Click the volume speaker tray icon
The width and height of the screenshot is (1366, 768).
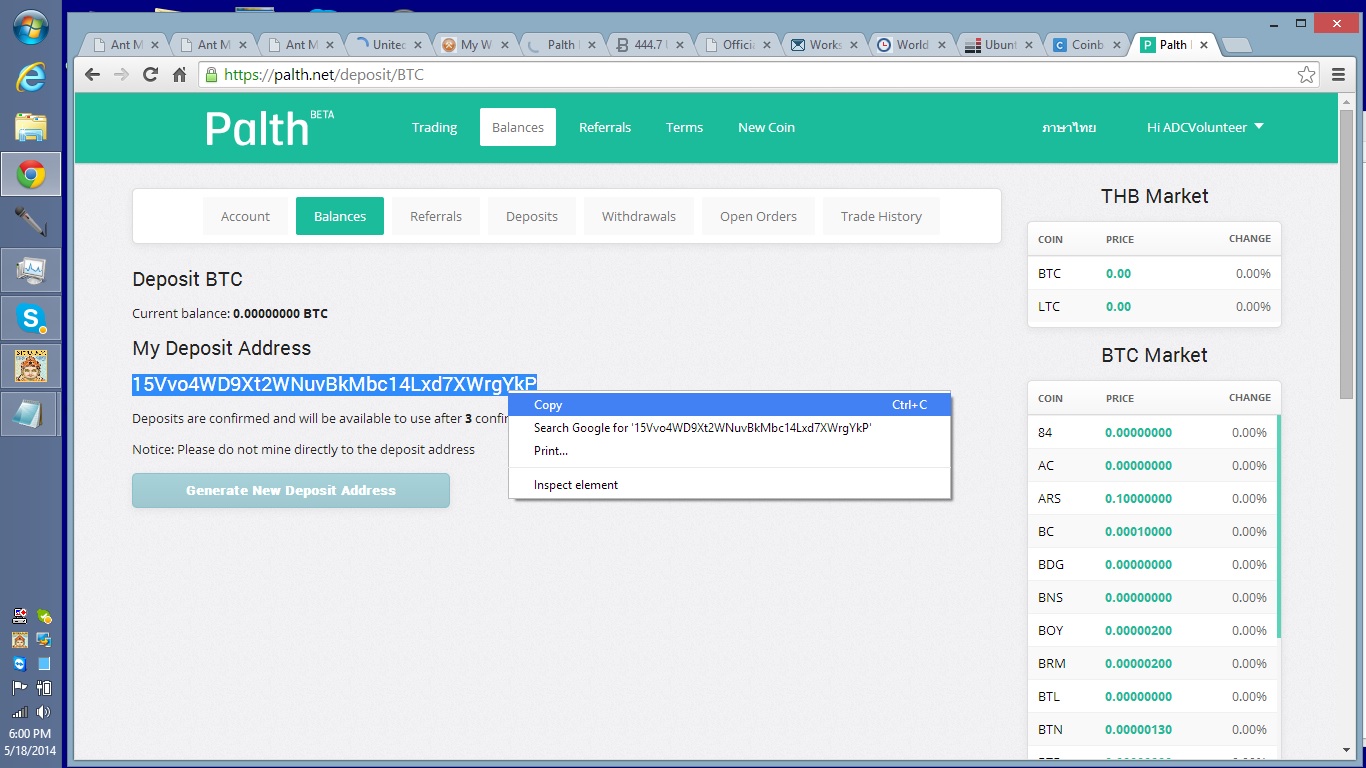point(43,712)
